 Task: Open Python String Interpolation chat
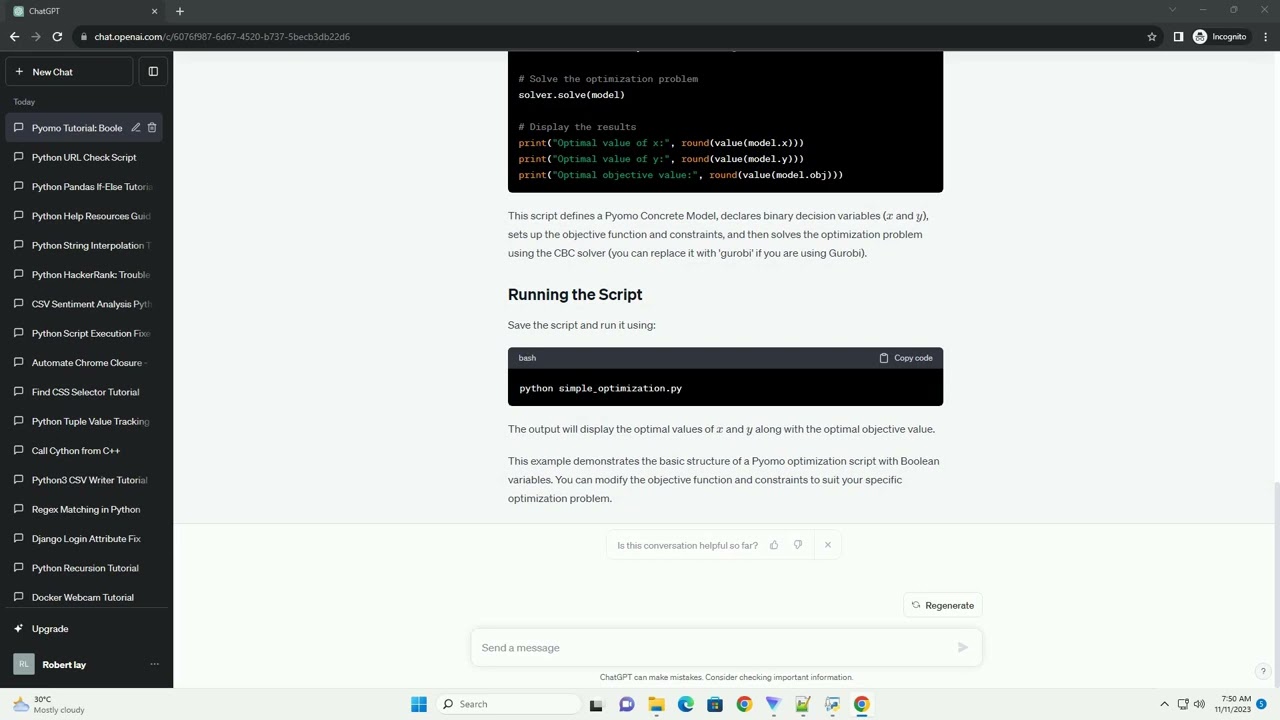coord(86,245)
